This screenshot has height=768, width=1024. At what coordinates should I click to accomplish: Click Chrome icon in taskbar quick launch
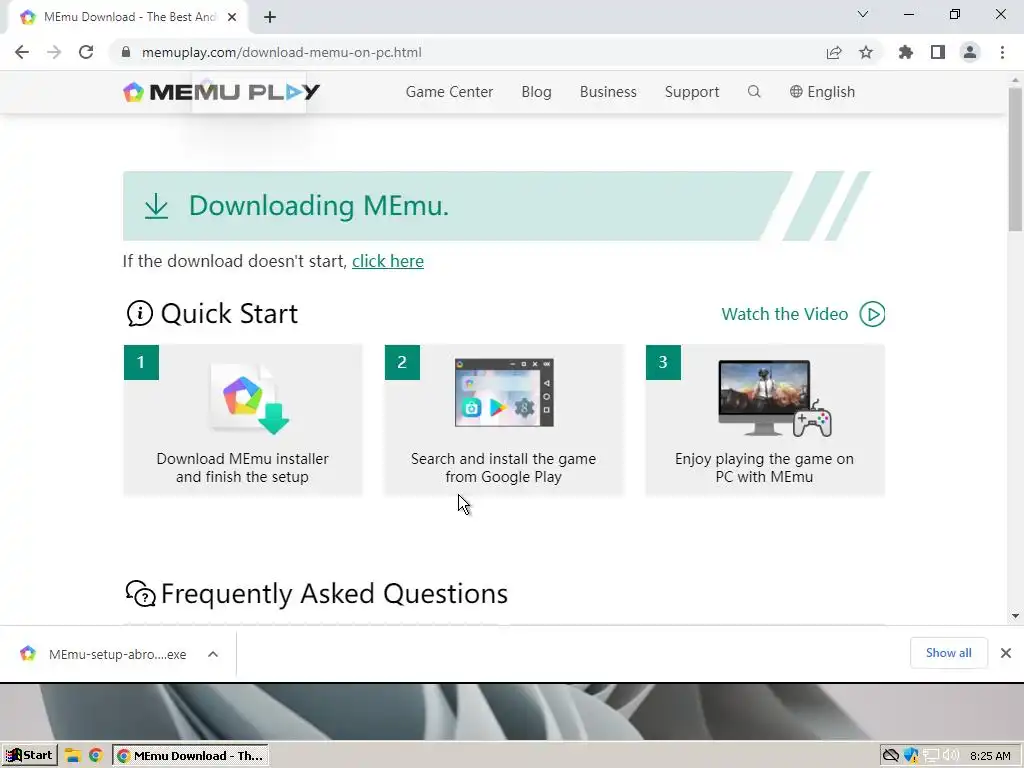point(96,756)
